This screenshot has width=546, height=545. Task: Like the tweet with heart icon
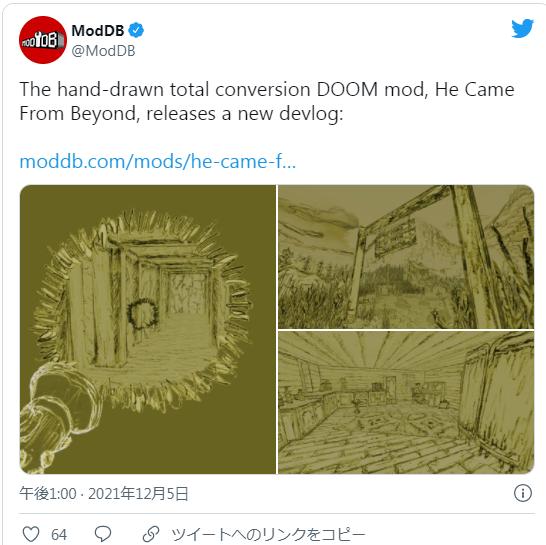31,534
